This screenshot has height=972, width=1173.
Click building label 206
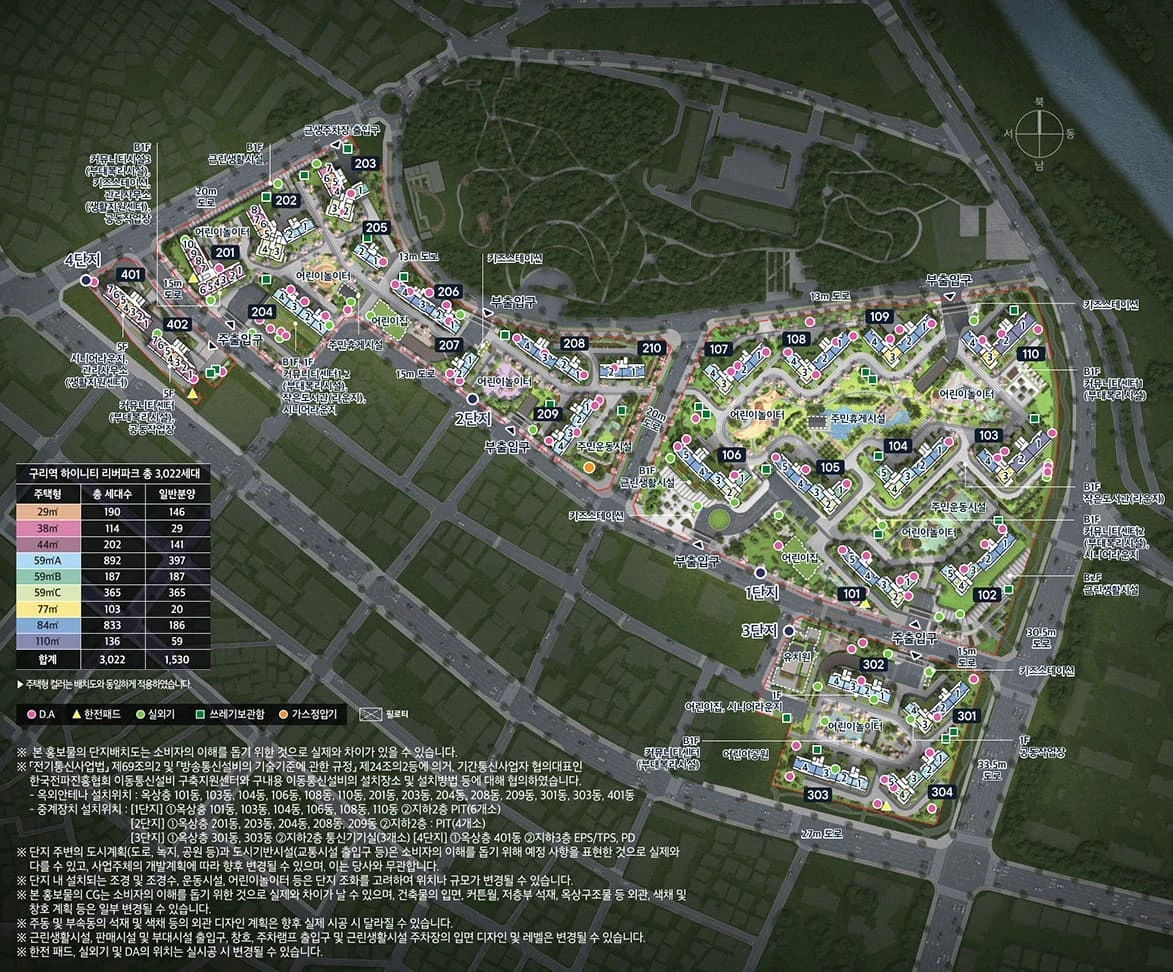(448, 292)
